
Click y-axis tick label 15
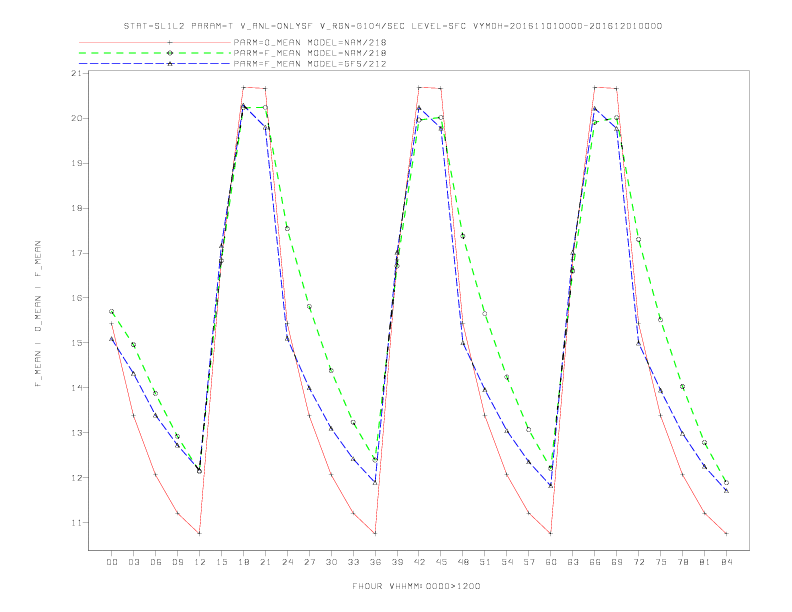pyautogui.click(x=77, y=343)
